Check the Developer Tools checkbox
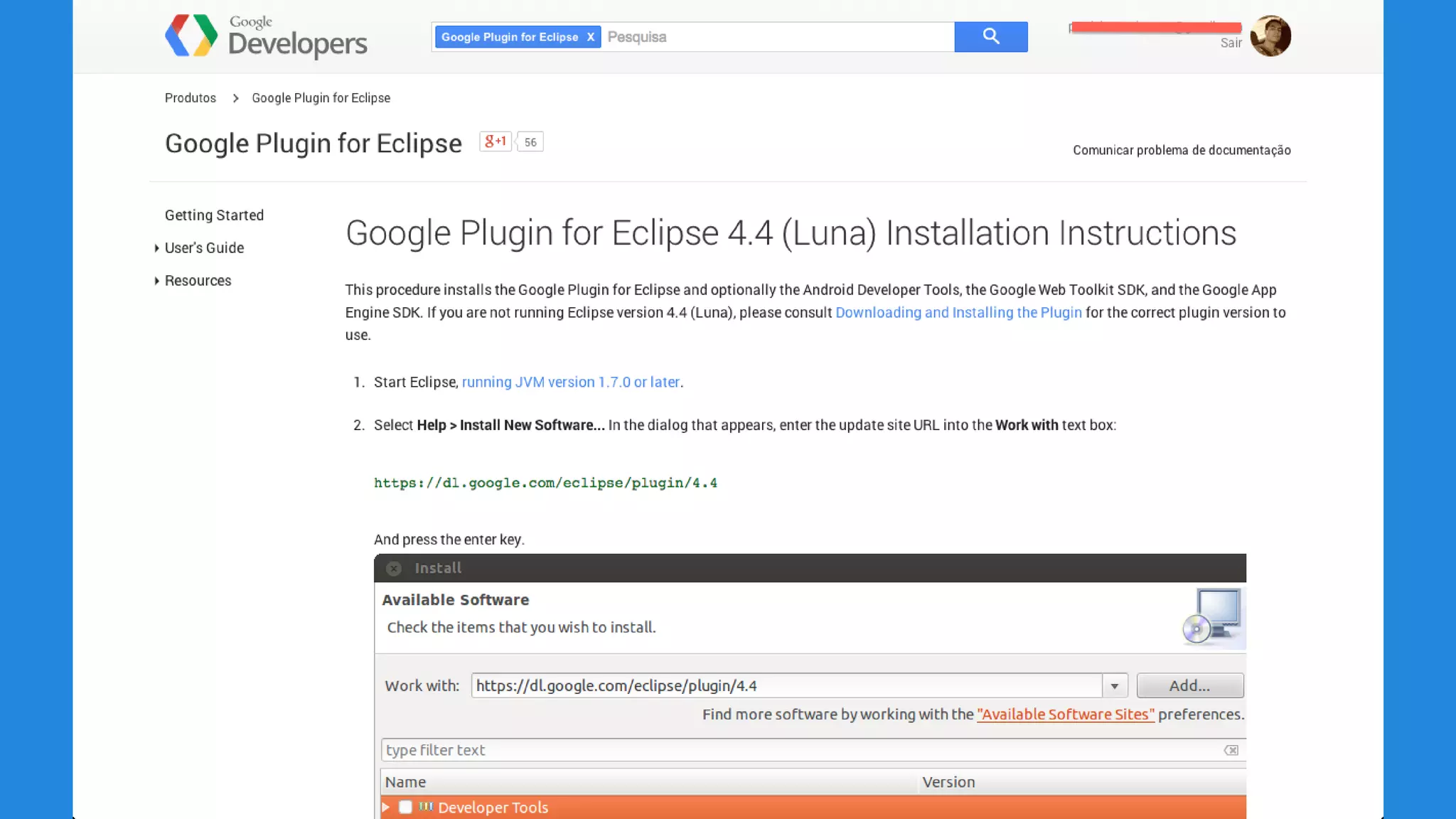This screenshot has width=1456, height=819. click(x=405, y=807)
